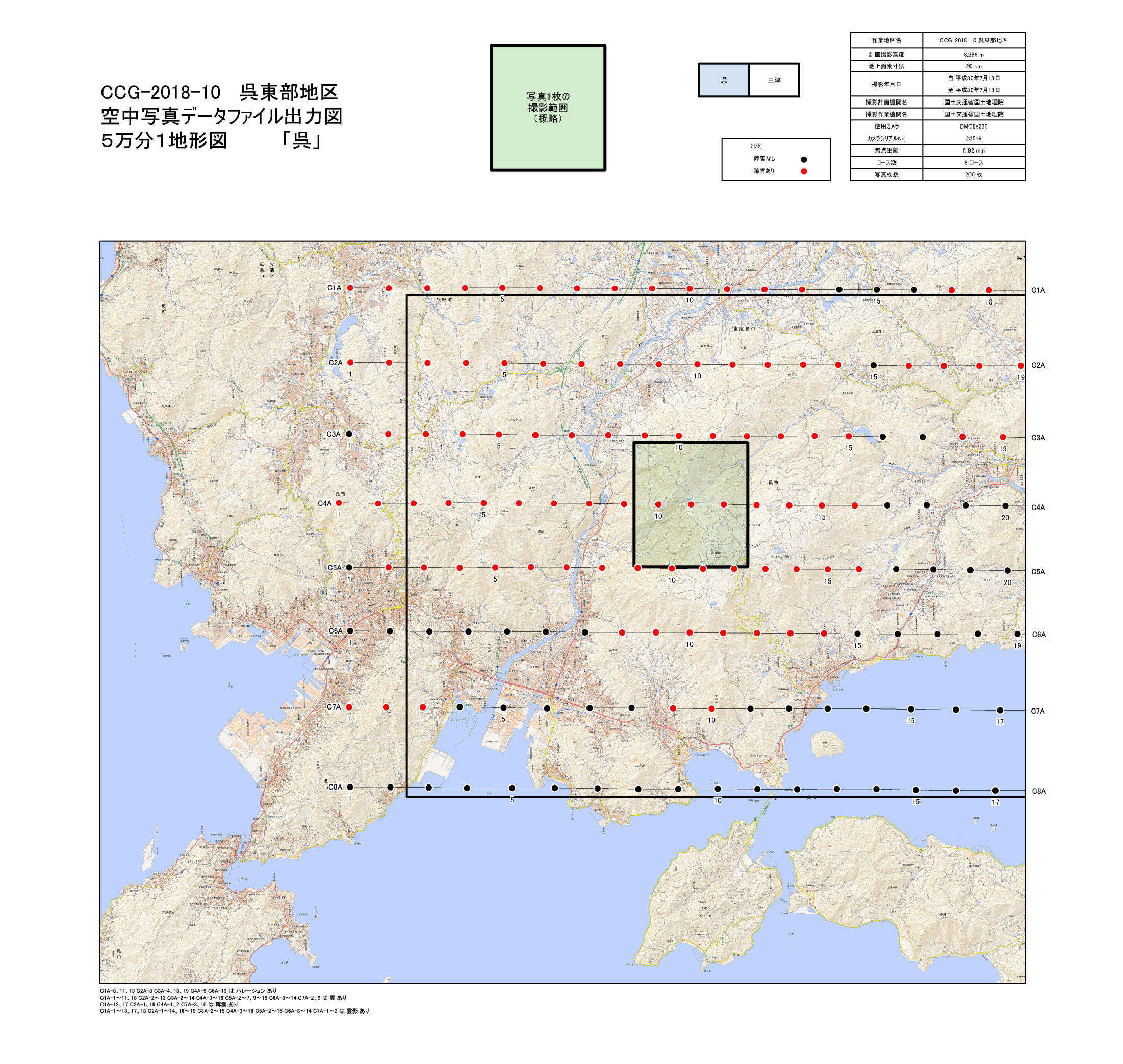Click the red photo point 19 on course C3A

[1003, 437]
